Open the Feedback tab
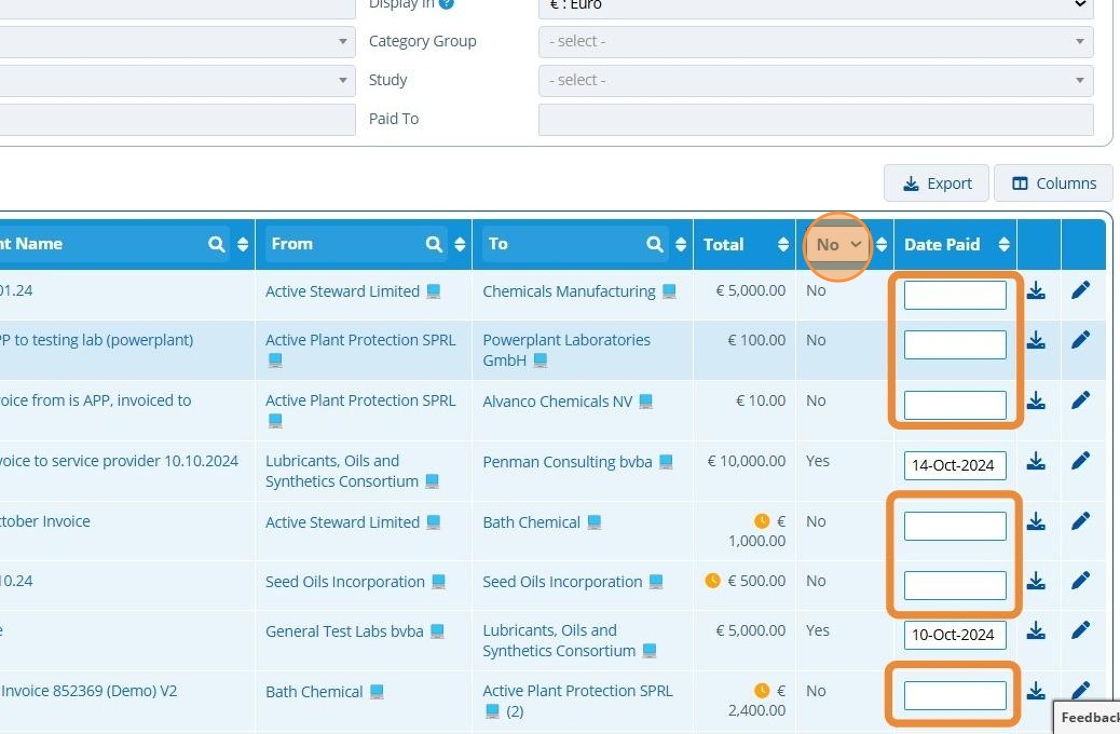1120x734 pixels. tap(1087, 717)
